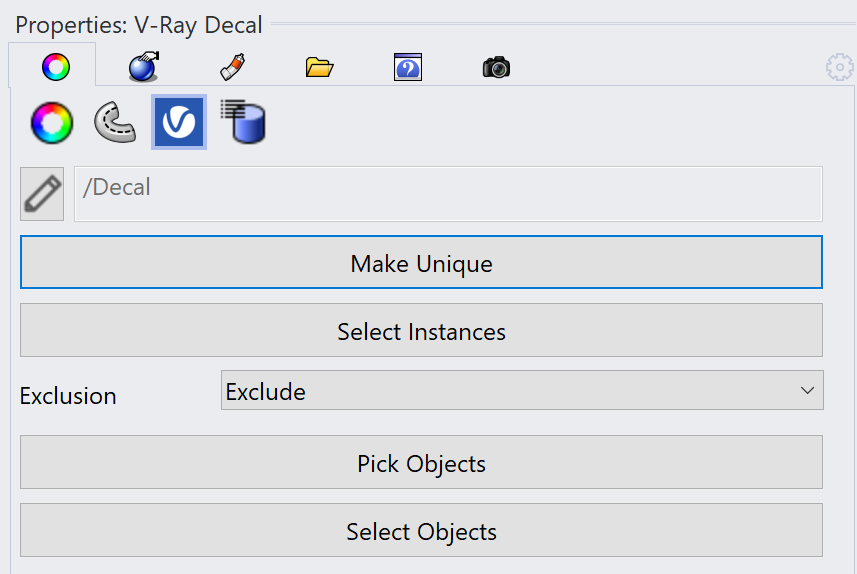This screenshot has width=857, height=574.
Task: Expand the Exclude dropdown chevron arrow
Action: [x=807, y=390]
